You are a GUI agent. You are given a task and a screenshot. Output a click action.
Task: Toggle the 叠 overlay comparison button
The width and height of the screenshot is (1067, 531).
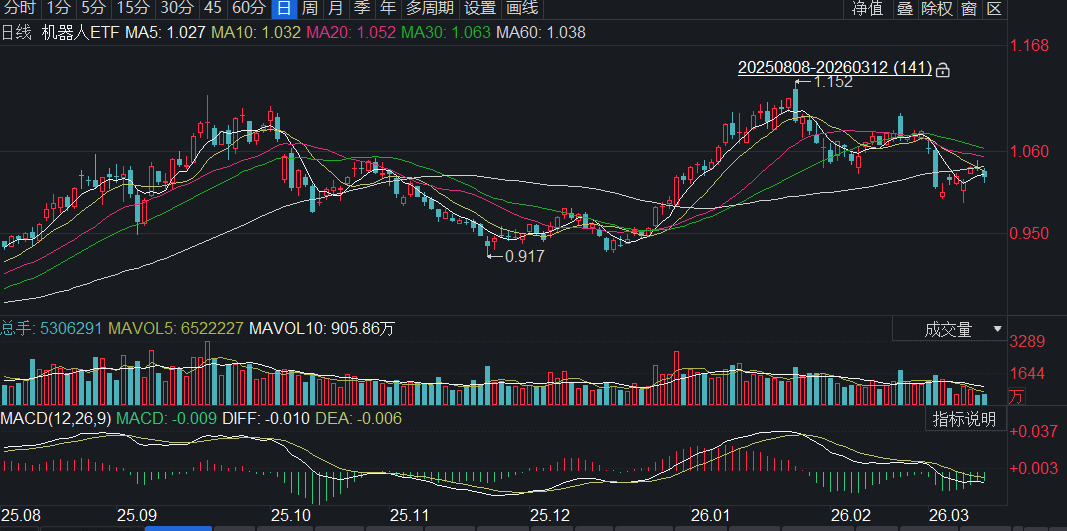click(x=905, y=9)
